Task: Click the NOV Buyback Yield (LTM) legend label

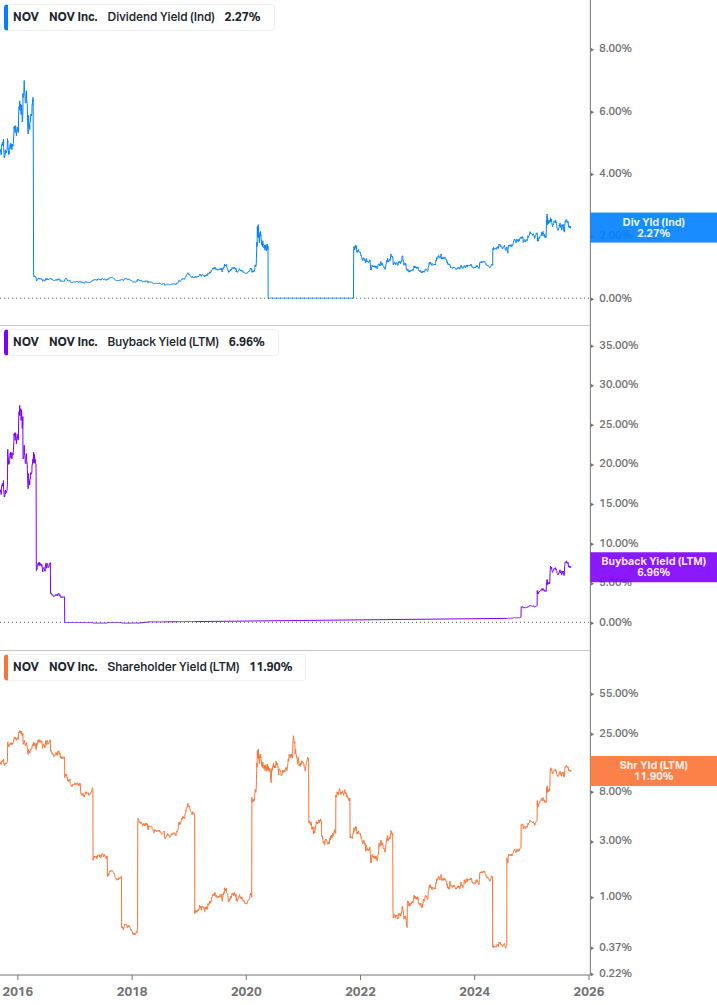Action: [x=141, y=342]
